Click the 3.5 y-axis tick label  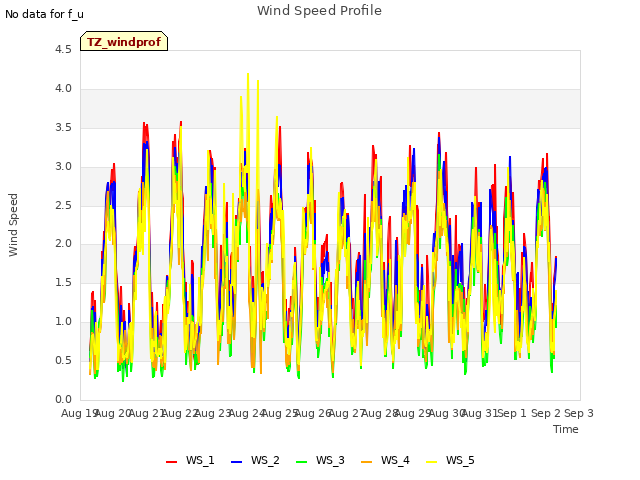tap(63, 128)
